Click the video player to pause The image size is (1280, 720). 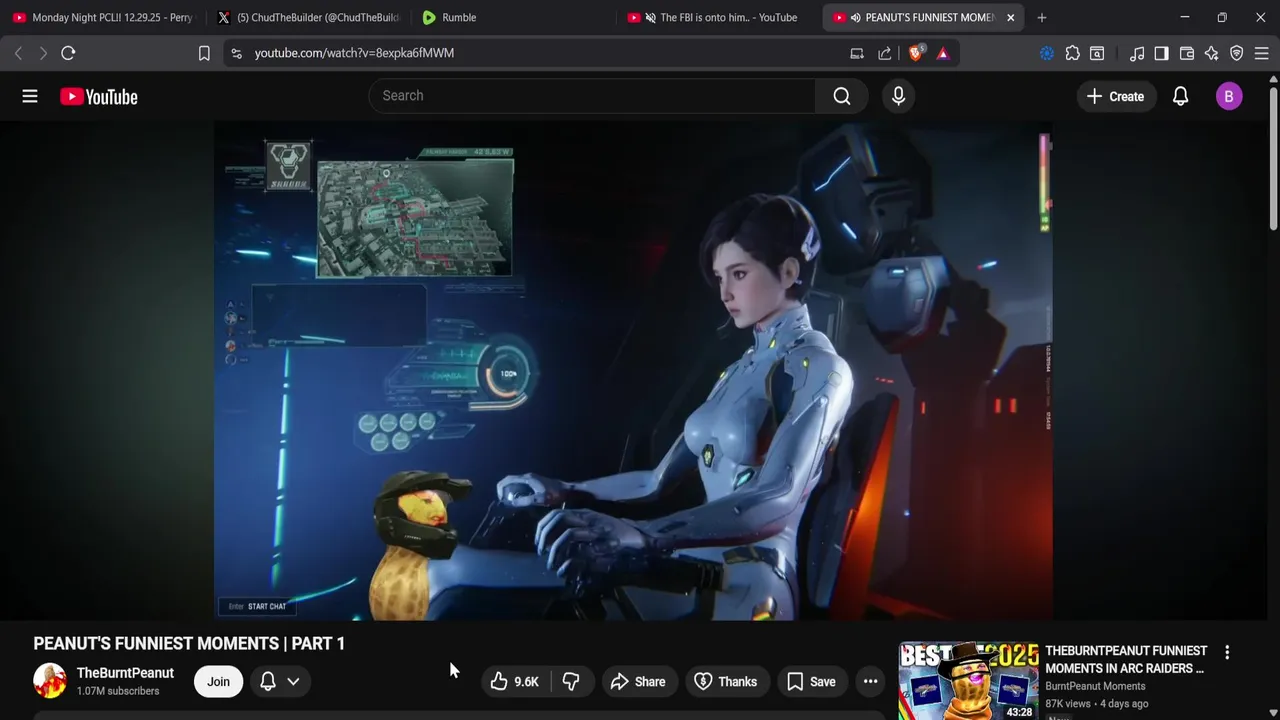pos(633,372)
